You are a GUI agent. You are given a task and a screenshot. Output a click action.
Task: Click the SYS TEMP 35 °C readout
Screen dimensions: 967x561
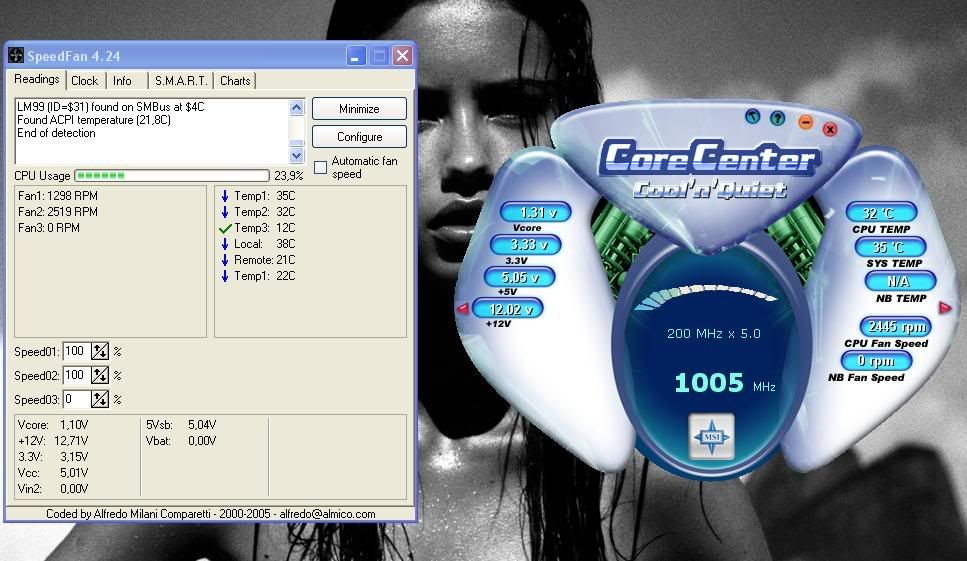pos(890,247)
